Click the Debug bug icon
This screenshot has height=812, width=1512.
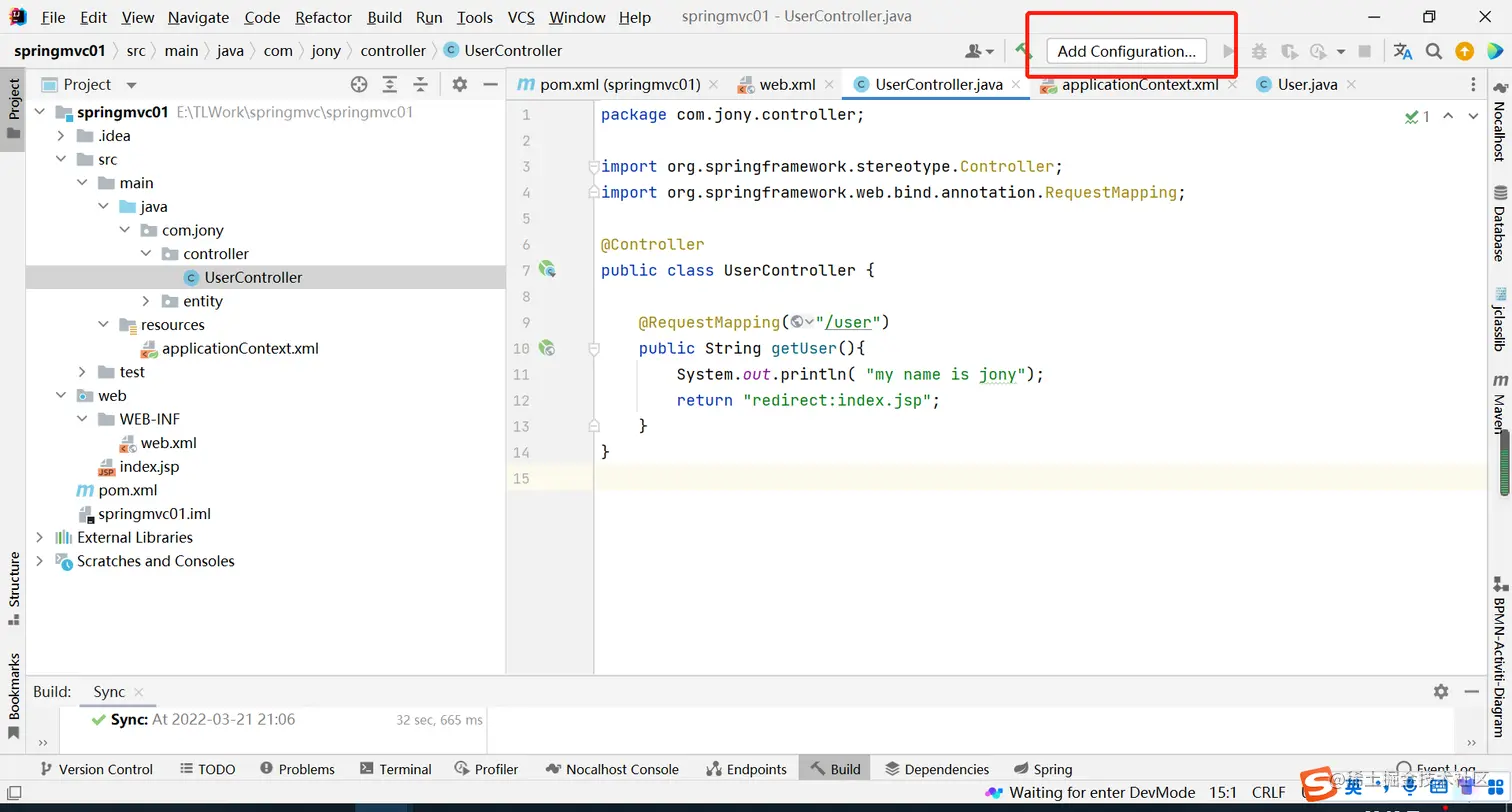click(1259, 51)
